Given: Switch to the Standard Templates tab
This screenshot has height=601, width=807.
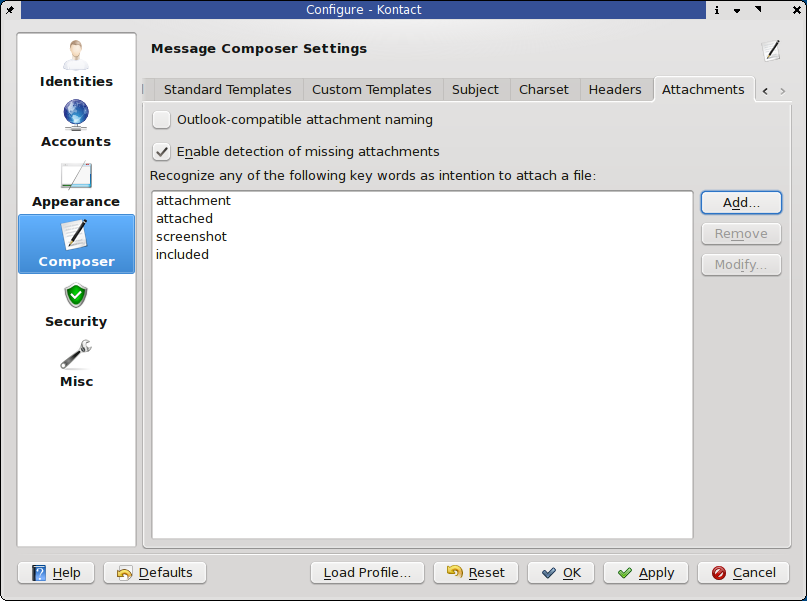Looking at the screenshot, I should [227, 89].
